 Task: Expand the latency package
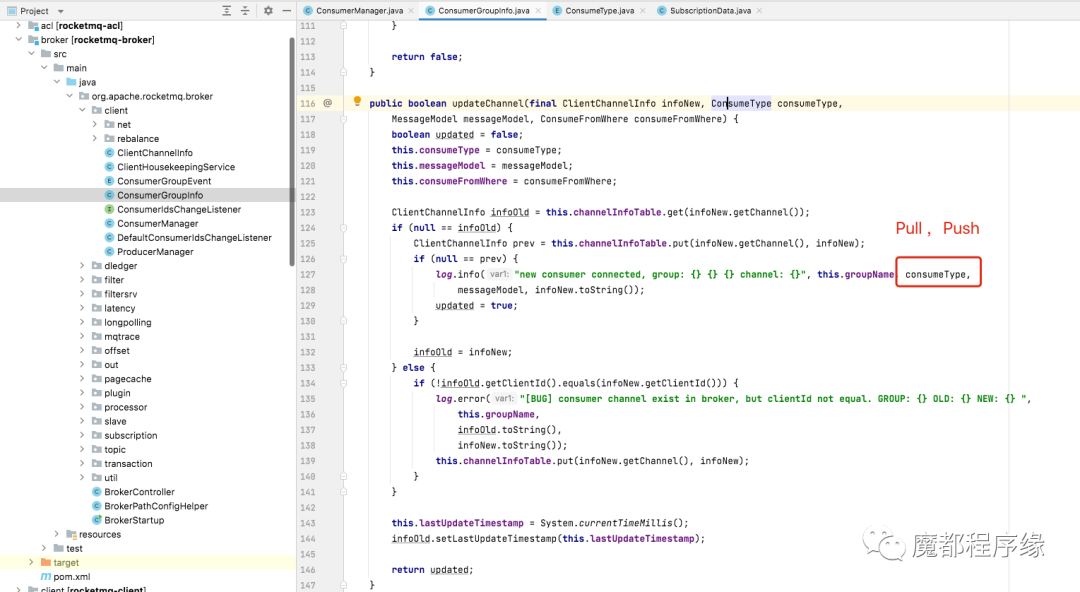tap(82, 308)
